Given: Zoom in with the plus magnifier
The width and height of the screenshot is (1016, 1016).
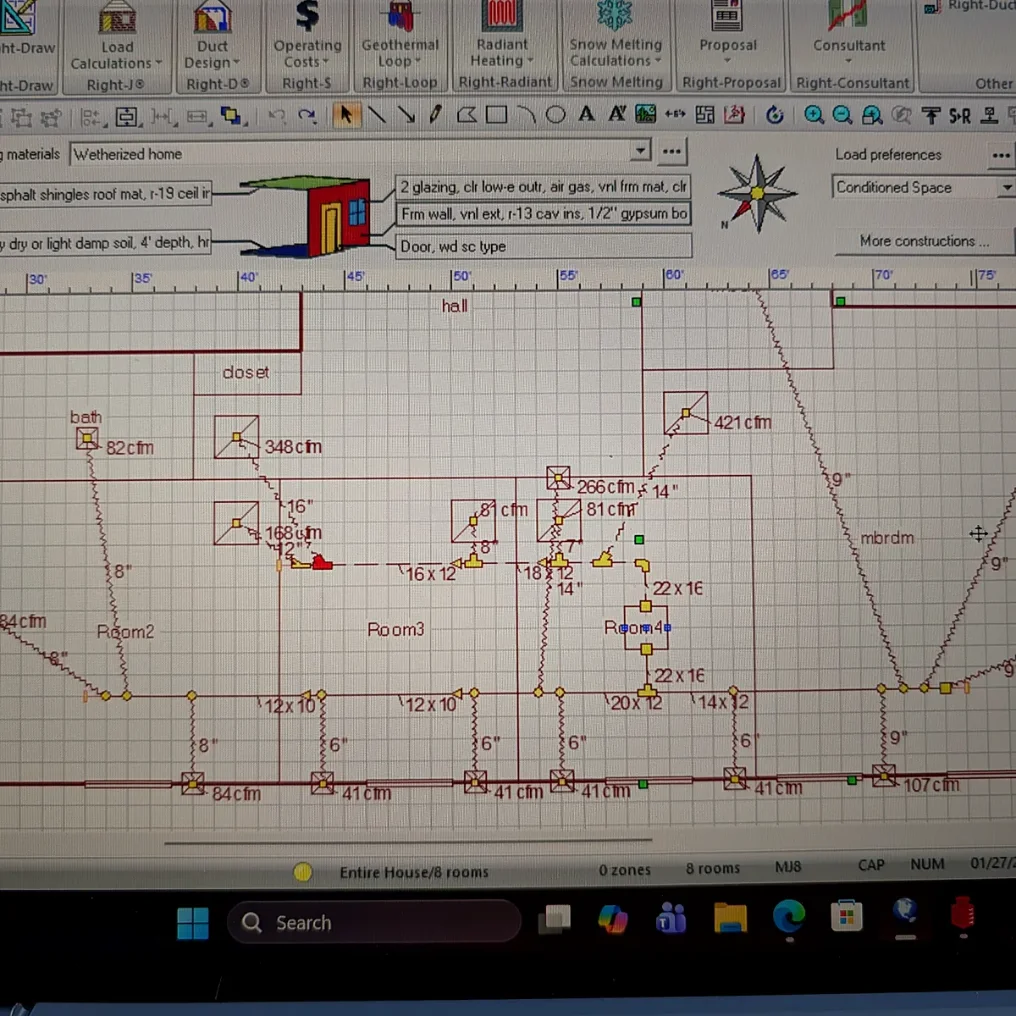Looking at the screenshot, I should [813, 115].
